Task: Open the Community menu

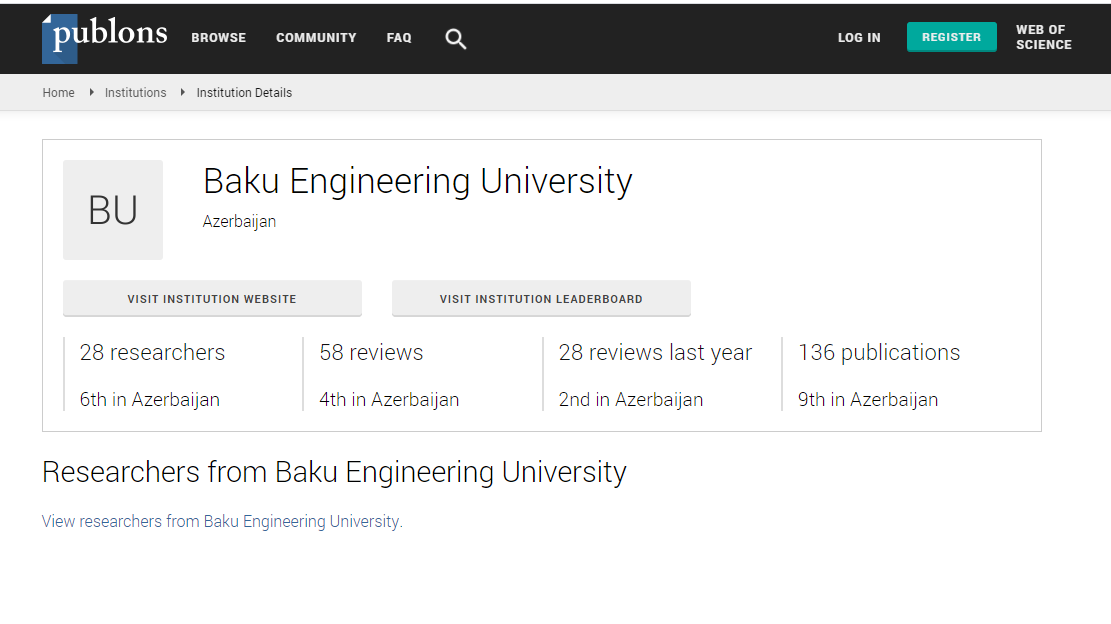Action: (x=316, y=38)
